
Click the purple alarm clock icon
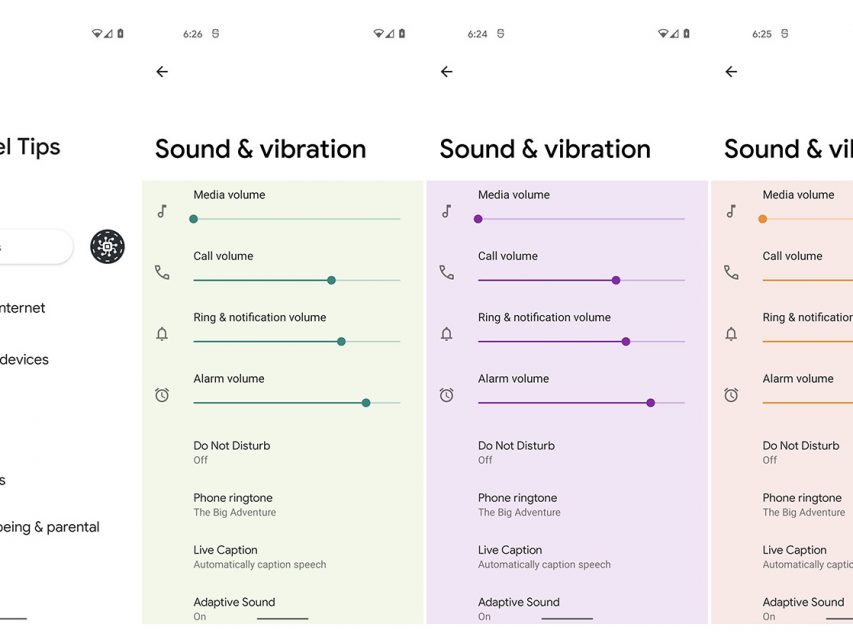coord(446,395)
